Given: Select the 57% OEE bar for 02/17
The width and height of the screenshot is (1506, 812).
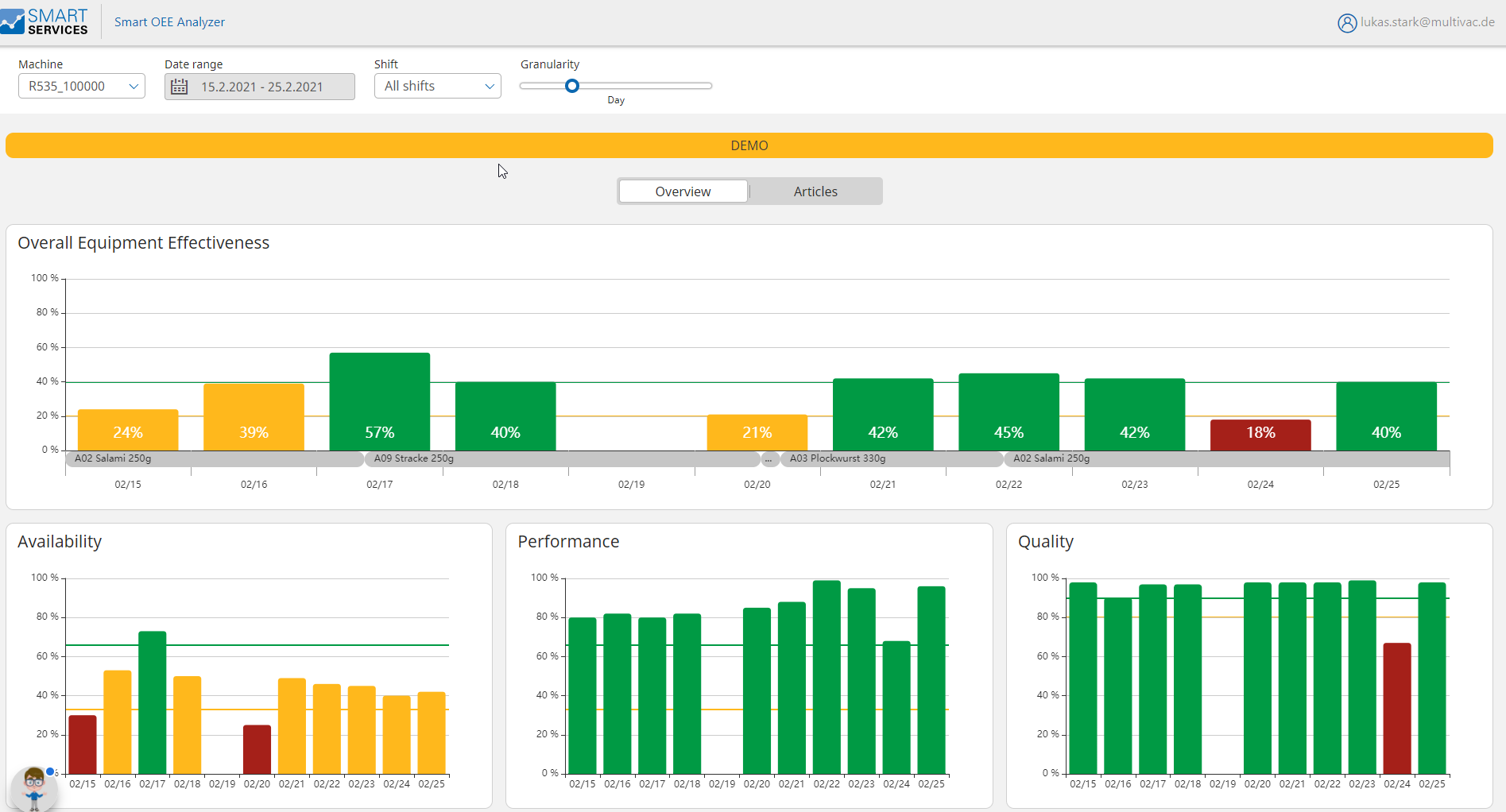Looking at the screenshot, I should coord(379,401).
